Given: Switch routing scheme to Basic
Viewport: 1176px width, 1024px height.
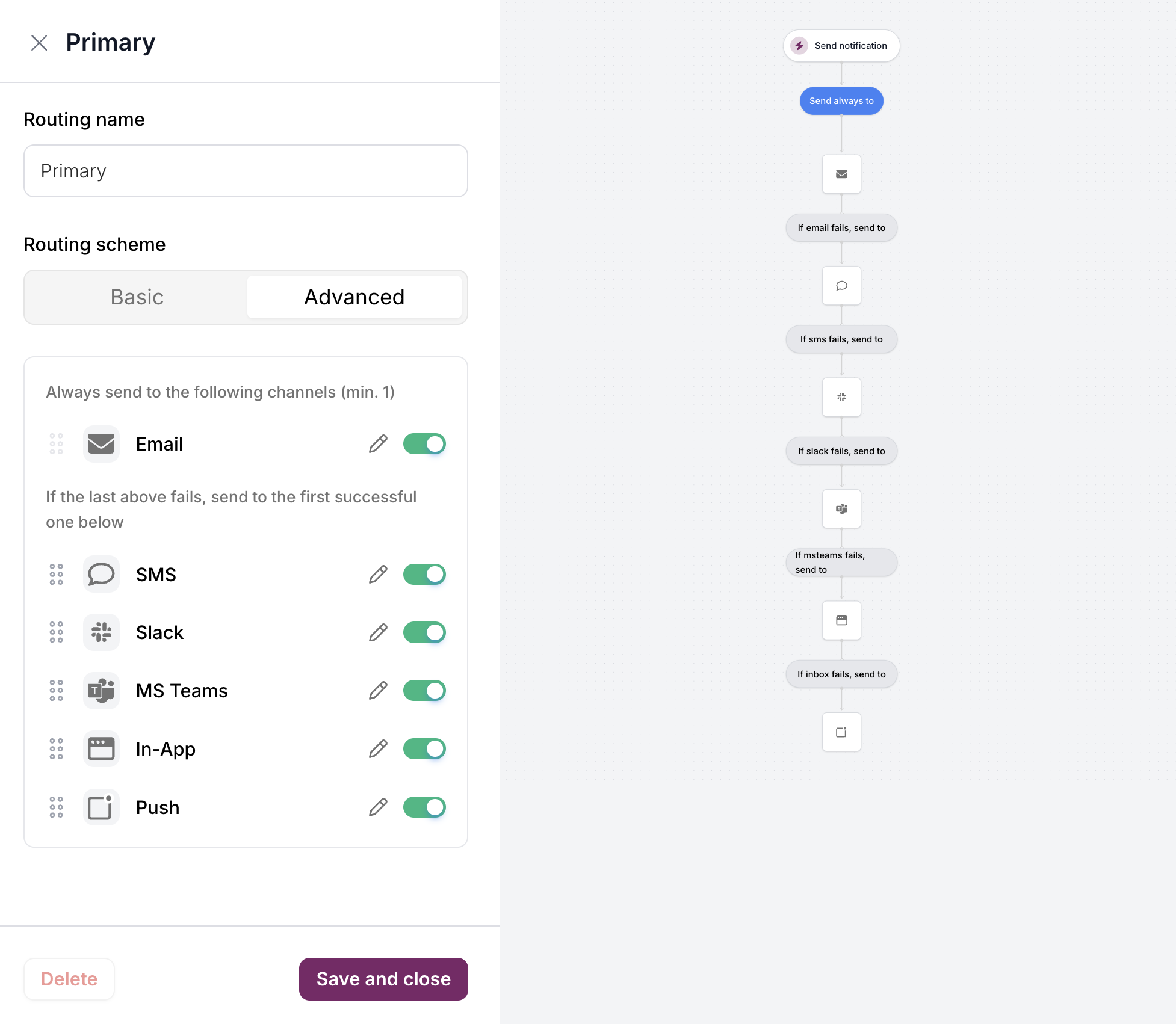Looking at the screenshot, I should pyautogui.click(x=137, y=297).
